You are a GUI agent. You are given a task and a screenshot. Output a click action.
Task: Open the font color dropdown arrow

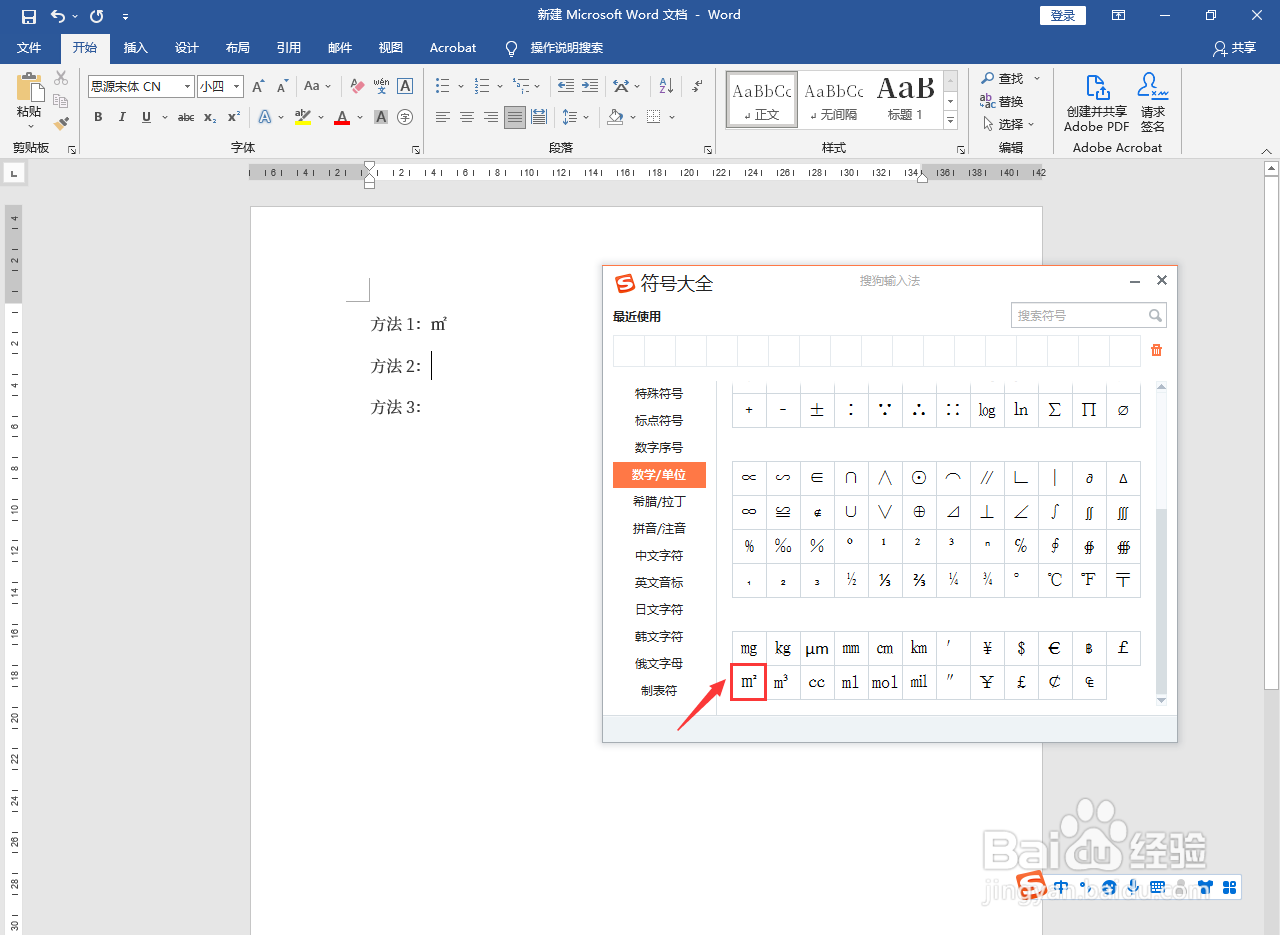(x=359, y=117)
